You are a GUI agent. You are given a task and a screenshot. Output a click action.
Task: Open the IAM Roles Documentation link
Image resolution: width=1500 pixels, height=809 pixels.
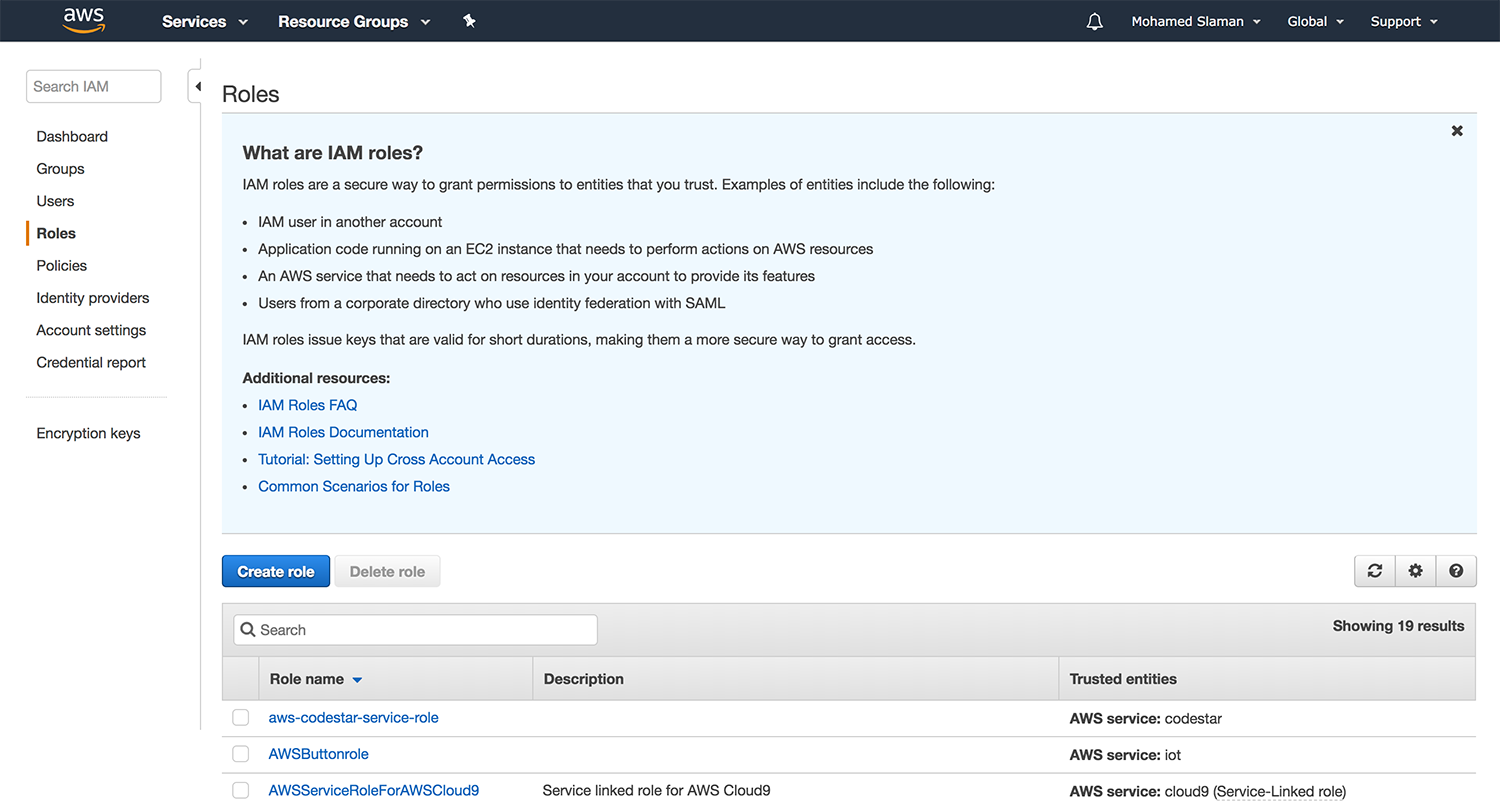click(343, 432)
